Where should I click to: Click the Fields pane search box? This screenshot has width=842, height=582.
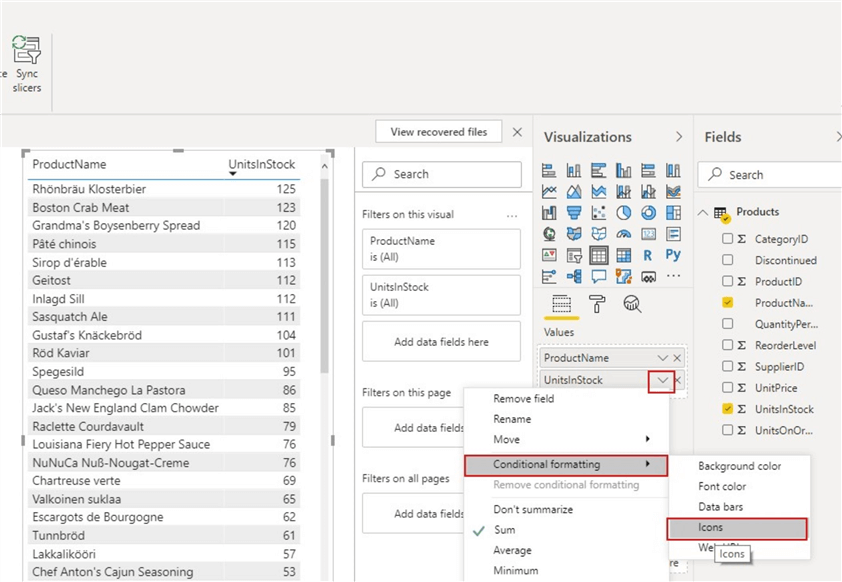click(x=770, y=174)
